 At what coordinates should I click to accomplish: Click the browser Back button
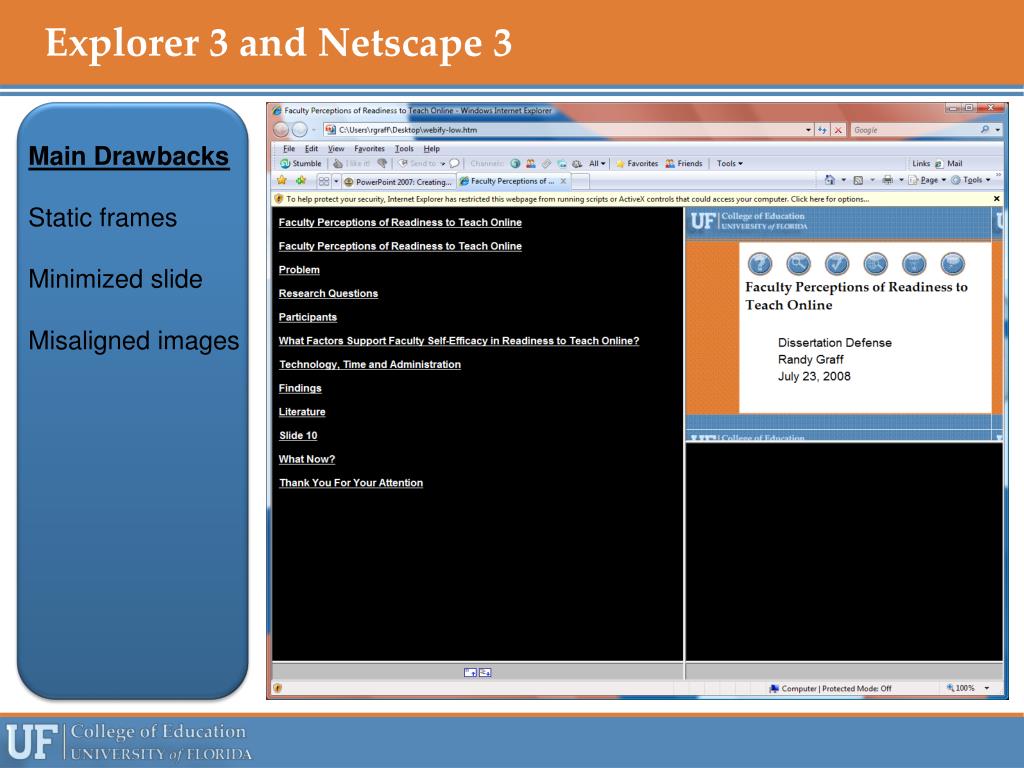(x=281, y=129)
